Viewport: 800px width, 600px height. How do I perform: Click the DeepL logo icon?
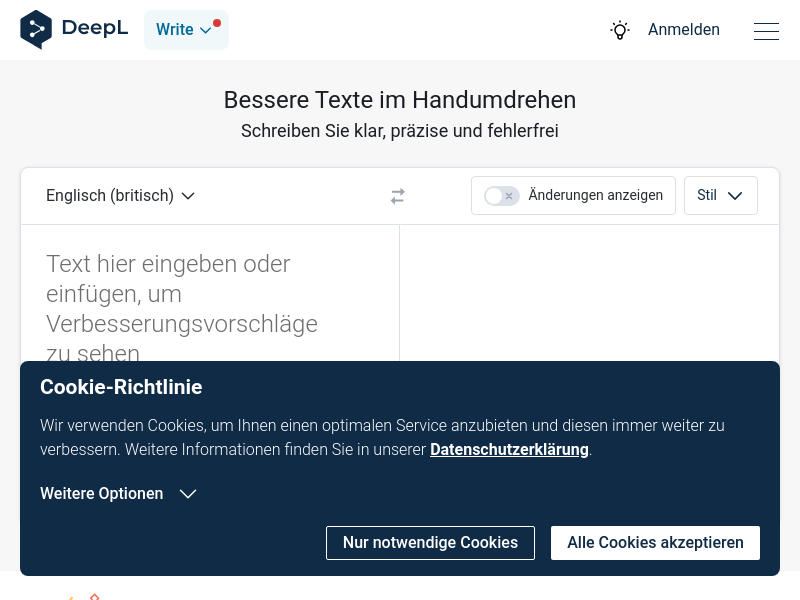36,29
